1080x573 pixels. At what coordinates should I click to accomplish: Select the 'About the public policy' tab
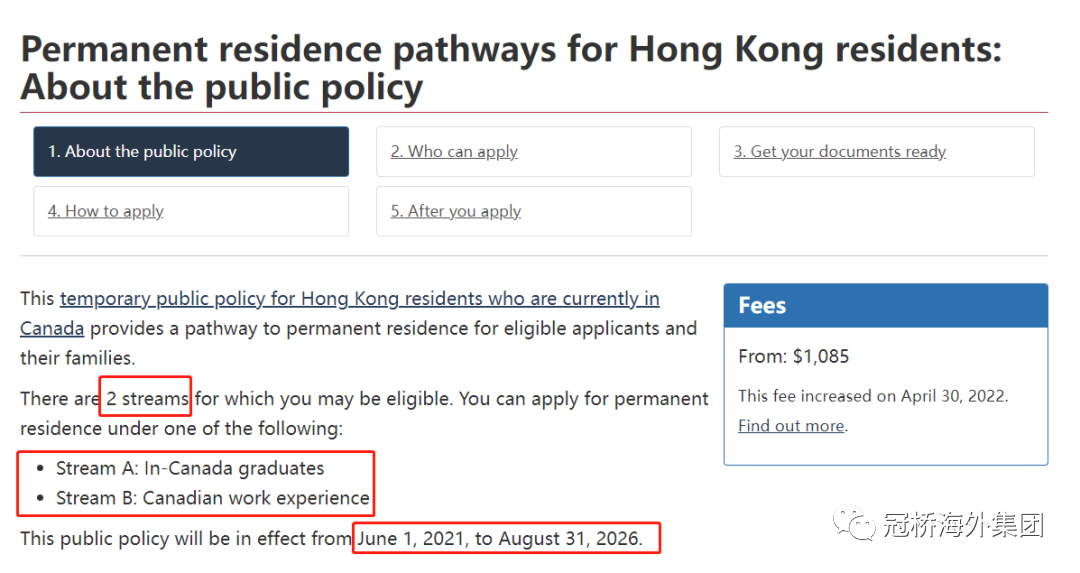(x=191, y=152)
